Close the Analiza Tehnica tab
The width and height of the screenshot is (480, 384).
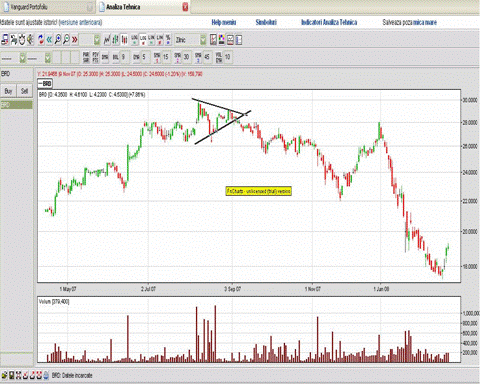coord(185,7)
